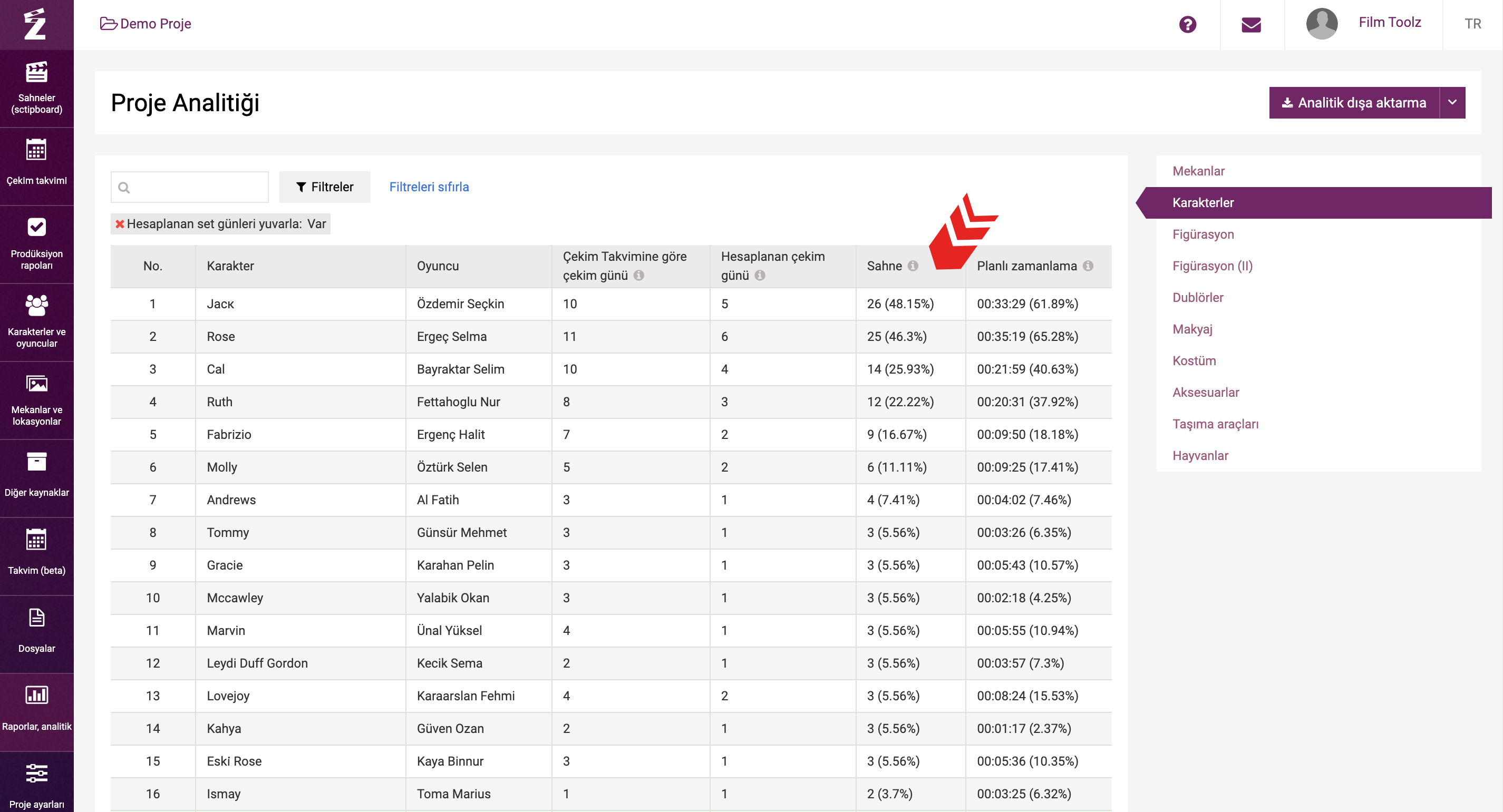Select Taşıma araçları analytics tab
The image size is (1503, 812).
[1215, 424]
